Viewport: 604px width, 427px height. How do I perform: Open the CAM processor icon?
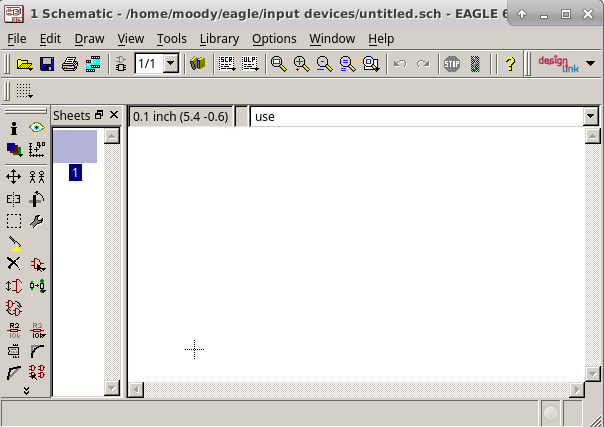[x=93, y=64]
